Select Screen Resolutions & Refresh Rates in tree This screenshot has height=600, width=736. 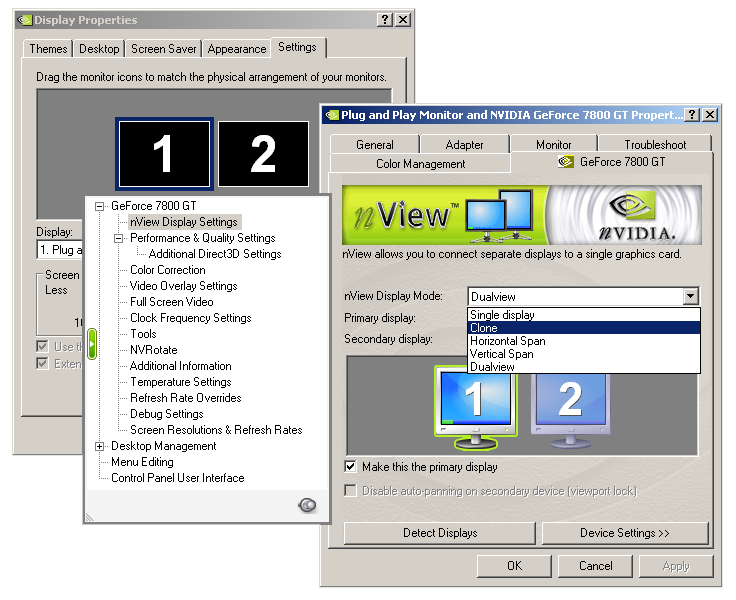(x=216, y=430)
